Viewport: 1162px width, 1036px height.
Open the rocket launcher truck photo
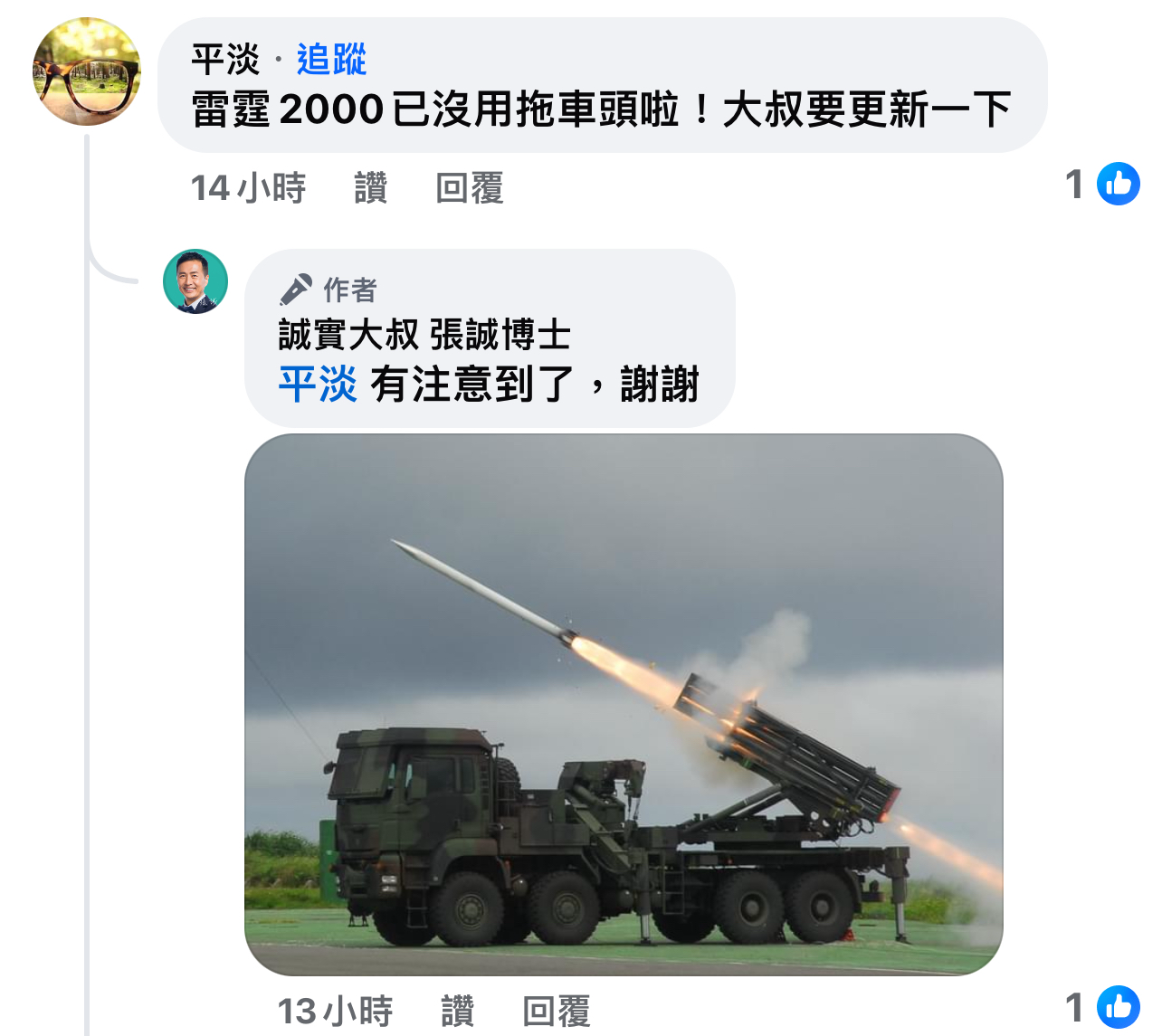point(624,705)
